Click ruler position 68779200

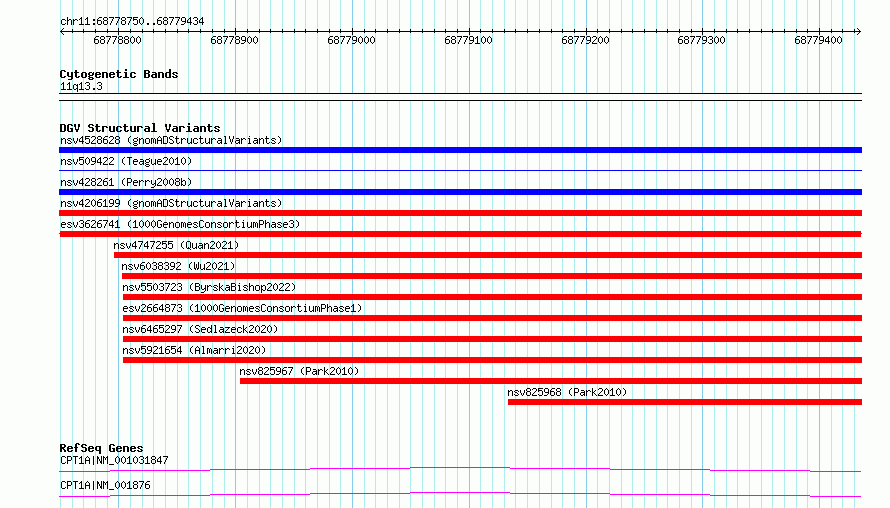(x=585, y=40)
